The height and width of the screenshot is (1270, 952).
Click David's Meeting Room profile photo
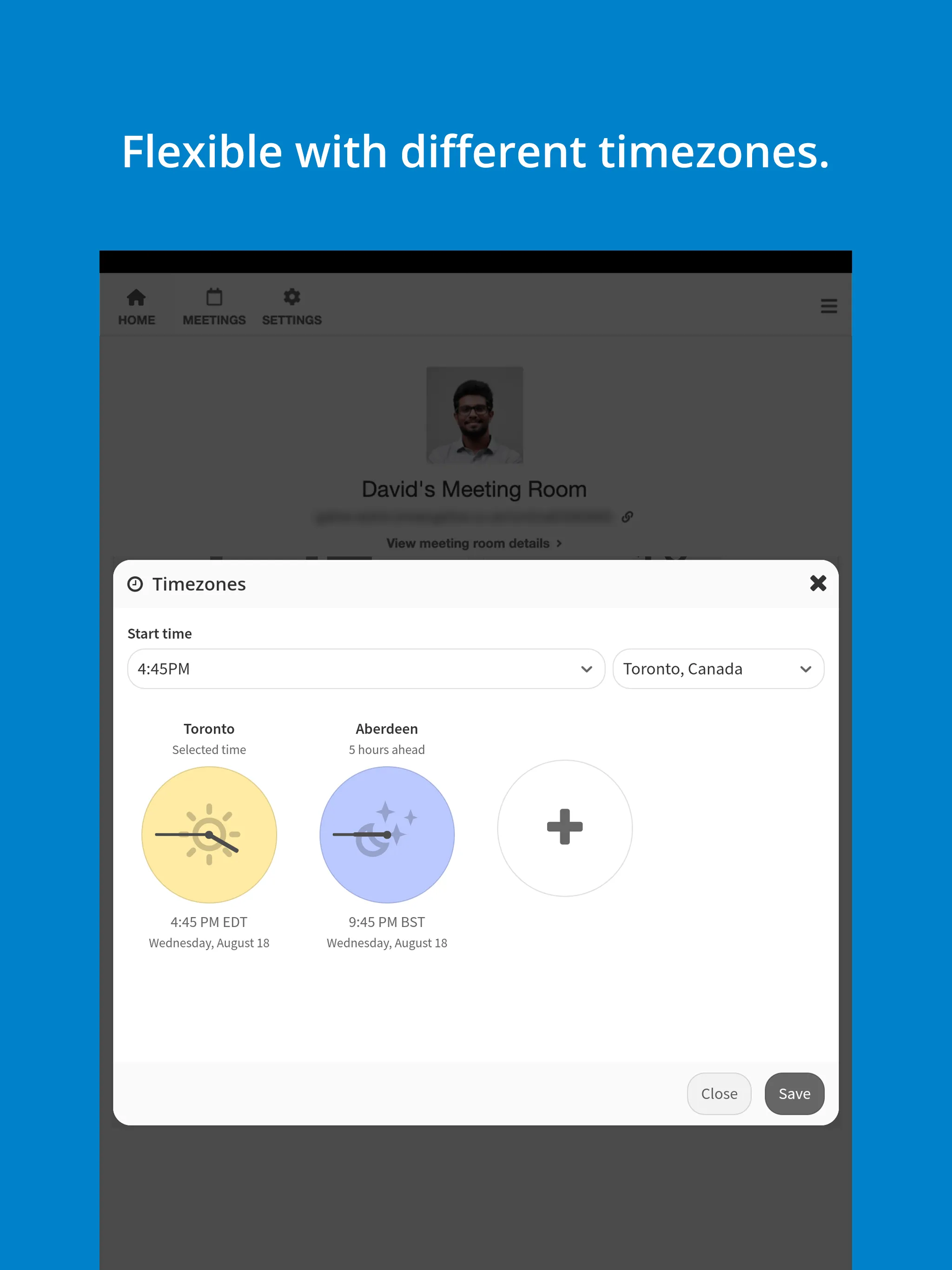(x=475, y=415)
